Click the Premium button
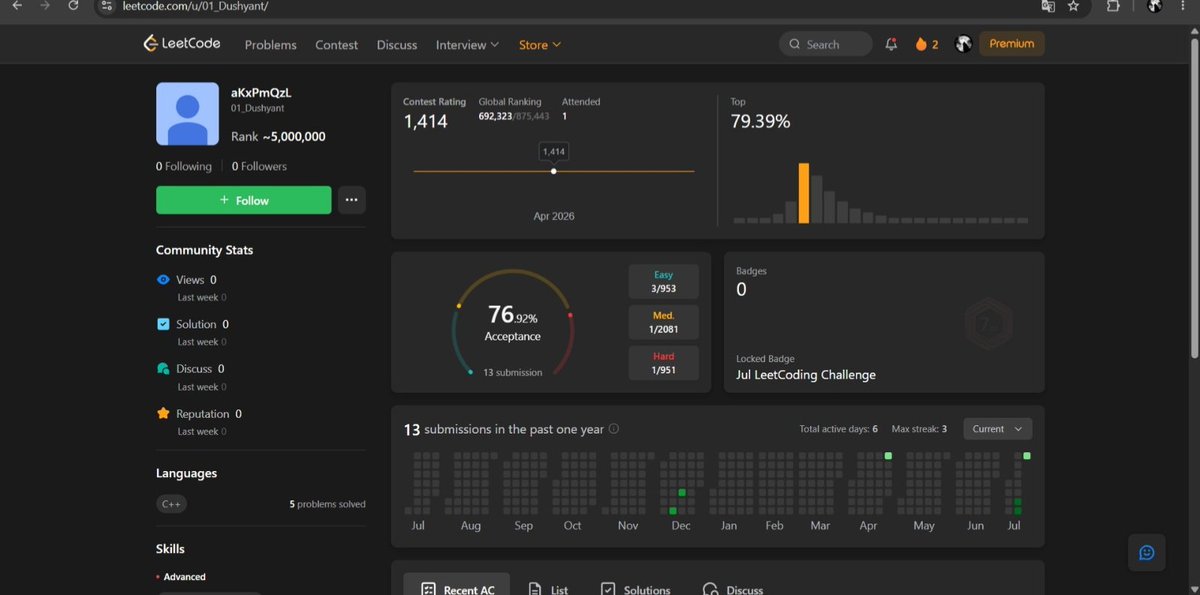This screenshot has height=595, width=1200. (1012, 44)
